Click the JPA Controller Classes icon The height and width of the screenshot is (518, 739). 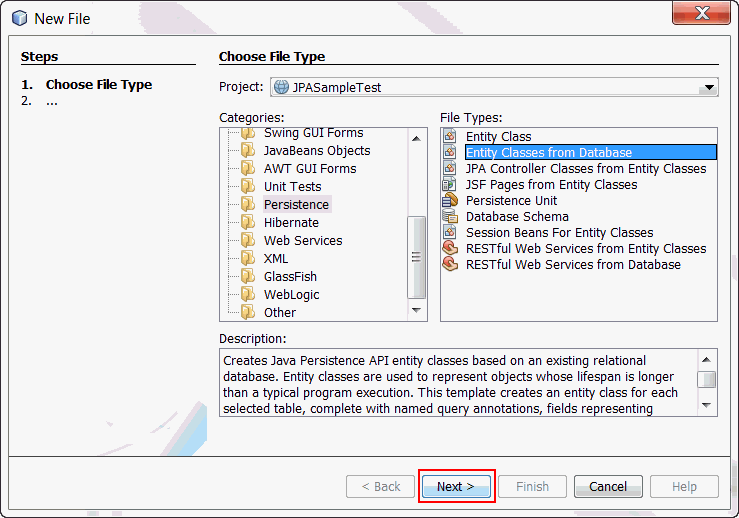coord(450,168)
